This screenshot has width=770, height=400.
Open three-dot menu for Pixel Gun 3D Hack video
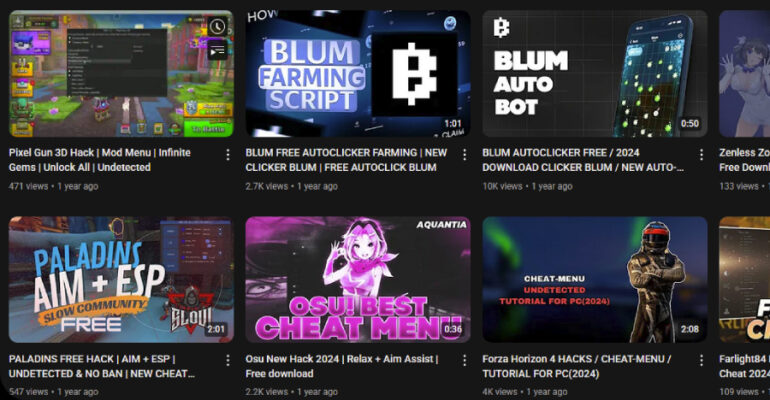click(228, 155)
